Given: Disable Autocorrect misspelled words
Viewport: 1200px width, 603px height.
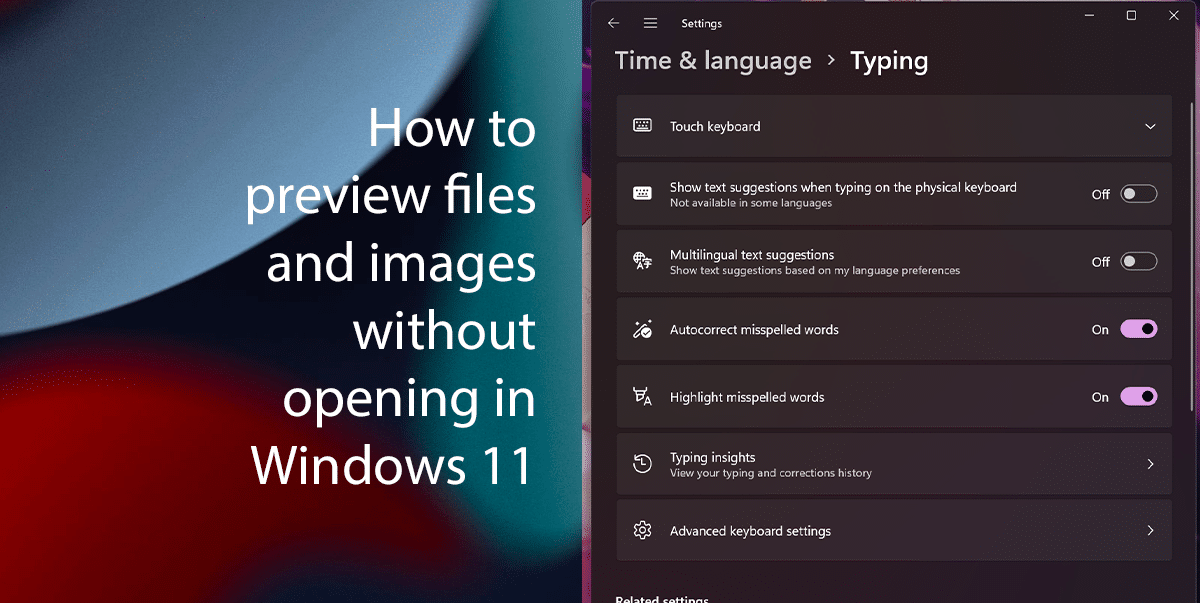Looking at the screenshot, I should (x=1138, y=329).
